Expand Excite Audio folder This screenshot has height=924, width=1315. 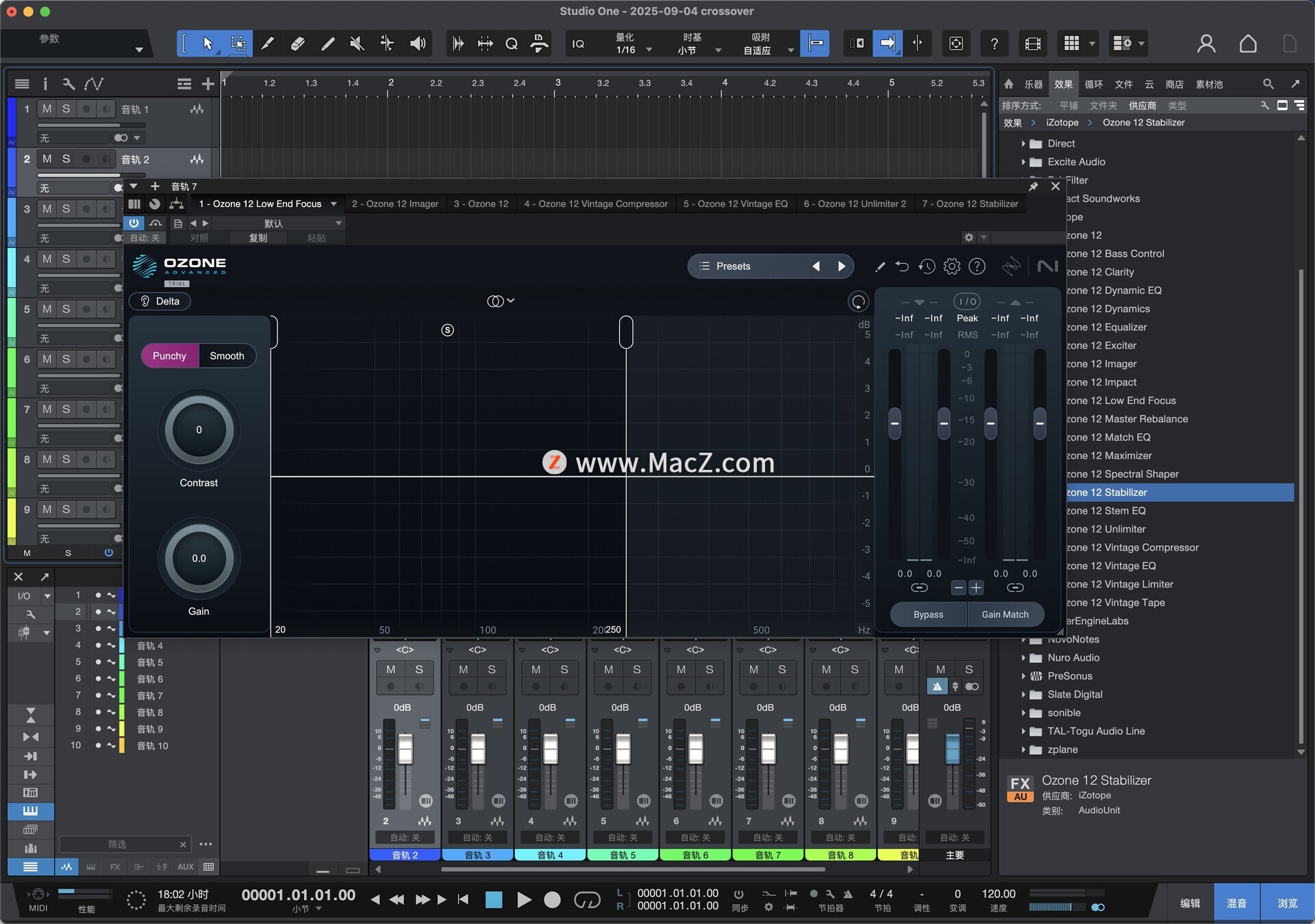(x=1023, y=162)
